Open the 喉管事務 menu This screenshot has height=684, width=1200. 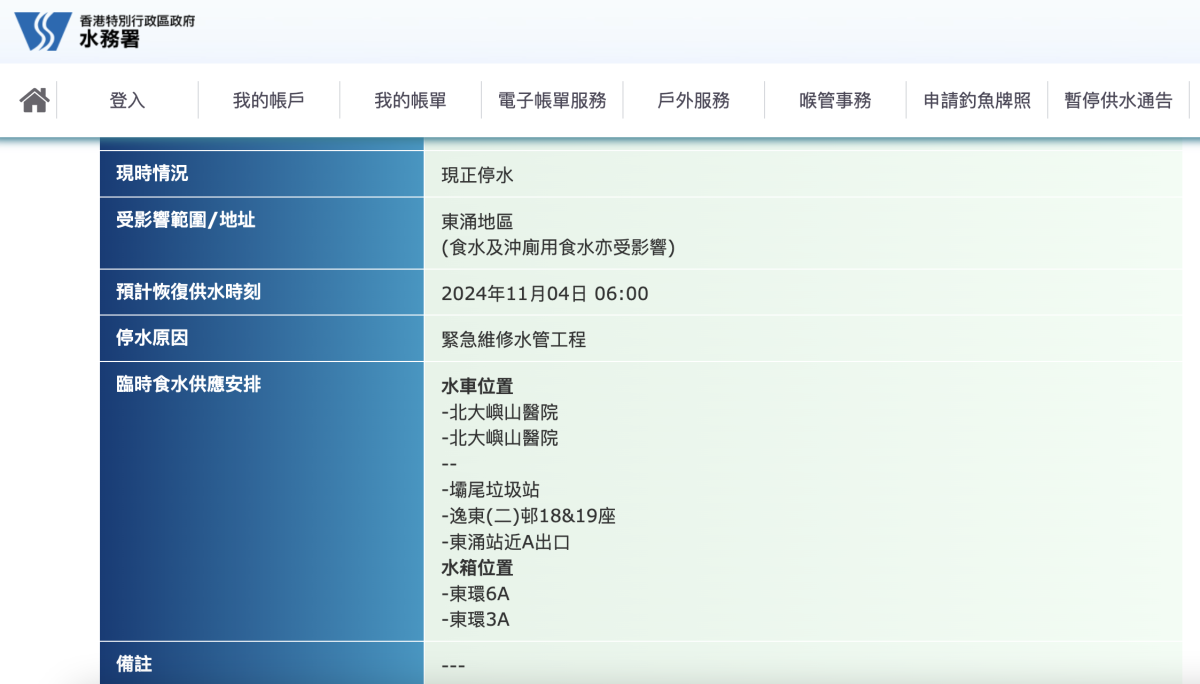point(835,101)
